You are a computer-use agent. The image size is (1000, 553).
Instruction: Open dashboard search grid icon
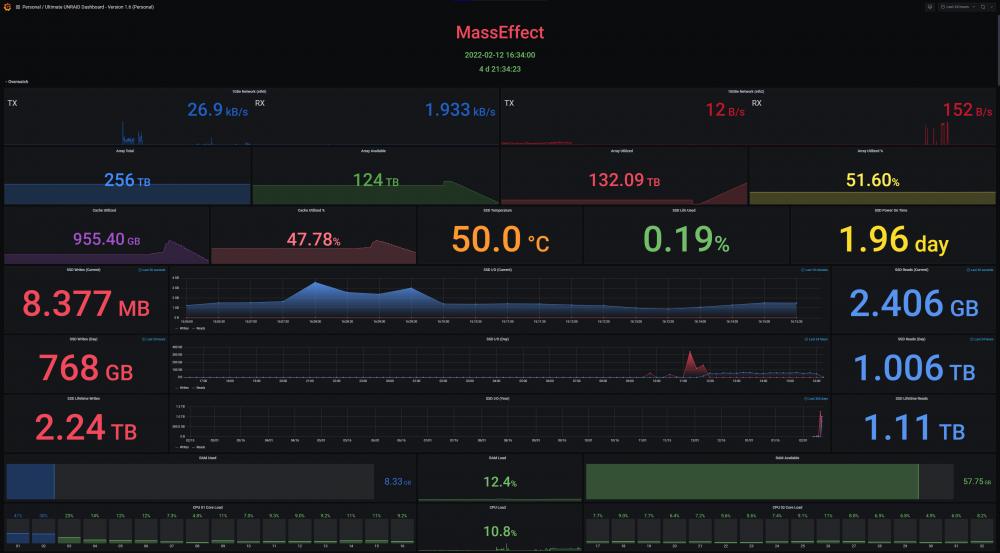[18, 7]
